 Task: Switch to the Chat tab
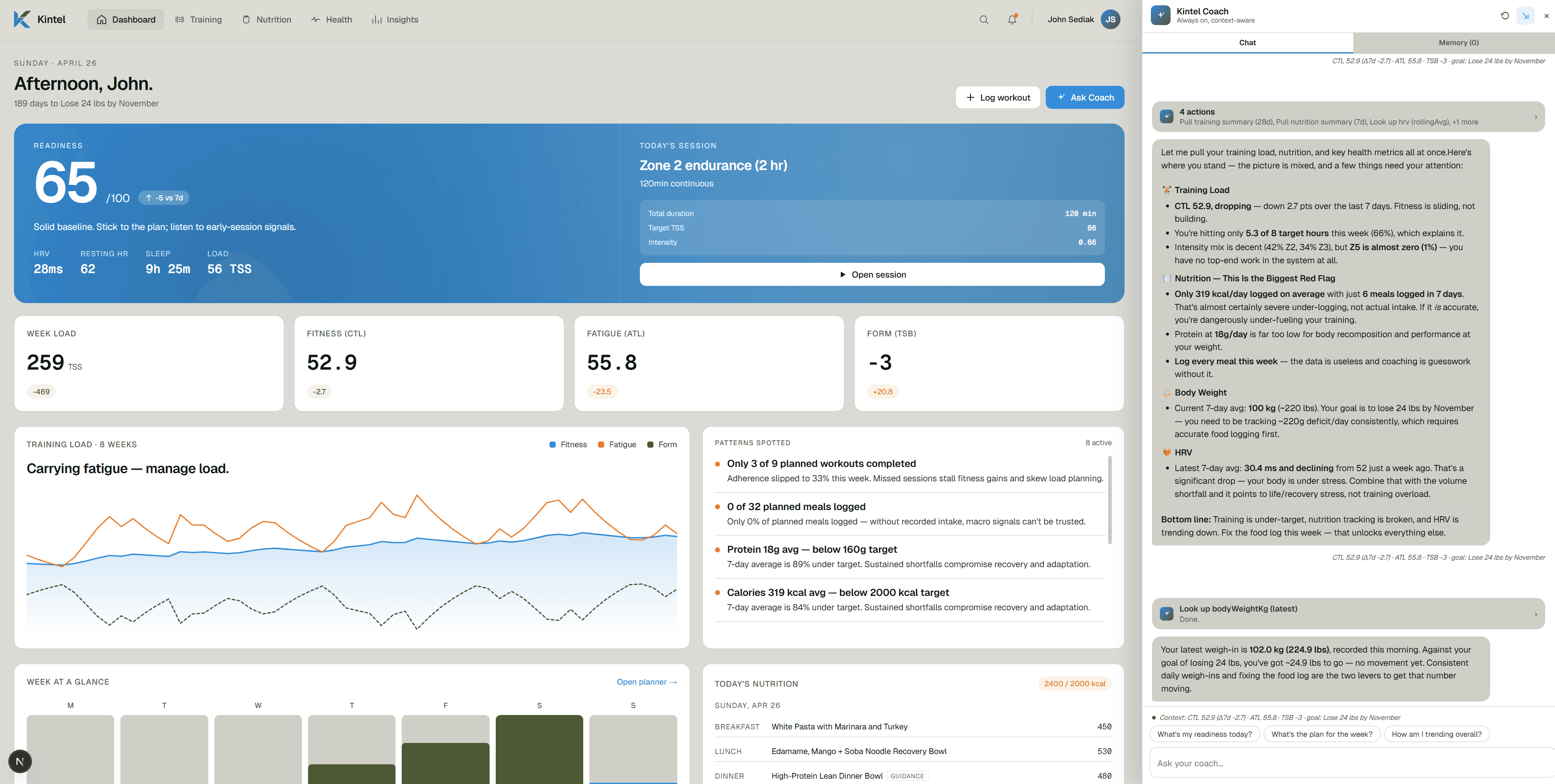pos(1247,42)
